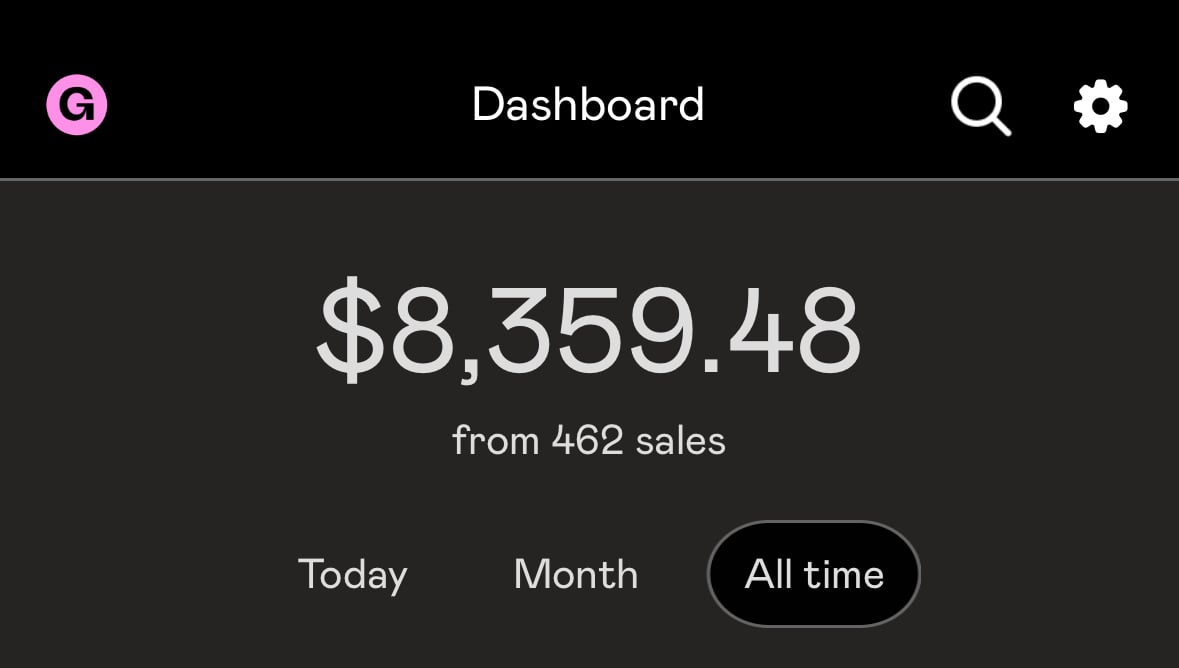The image size is (1179, 668).
Task: Click the Dashboard header title
Action: 588,105
